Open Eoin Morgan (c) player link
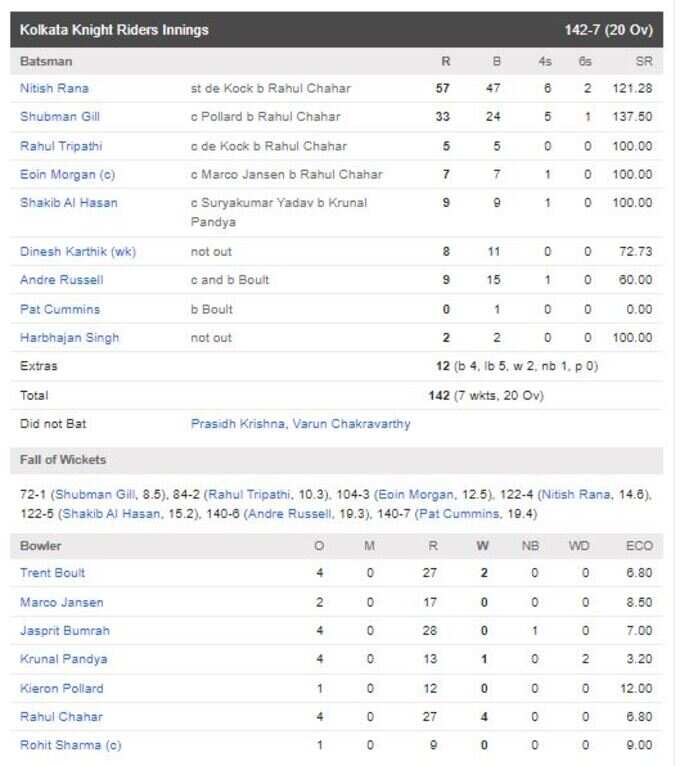680x766 pixels. pyautogui.click(x=67, y=174)
